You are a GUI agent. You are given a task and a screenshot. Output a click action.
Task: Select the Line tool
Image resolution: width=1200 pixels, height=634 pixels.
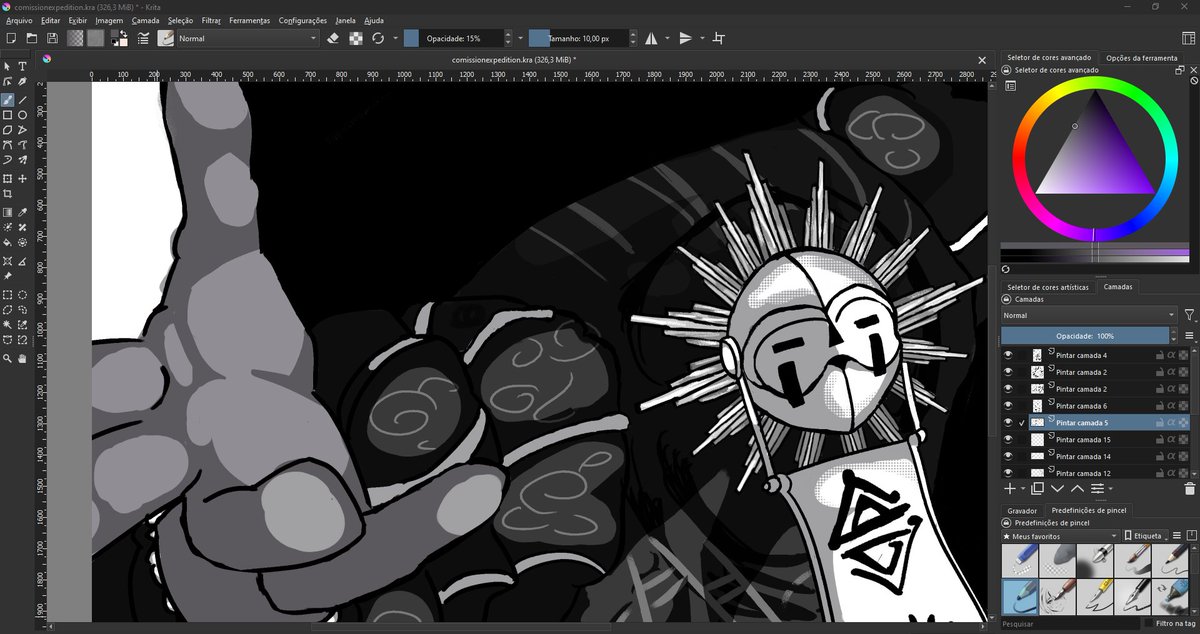(22, 99)
